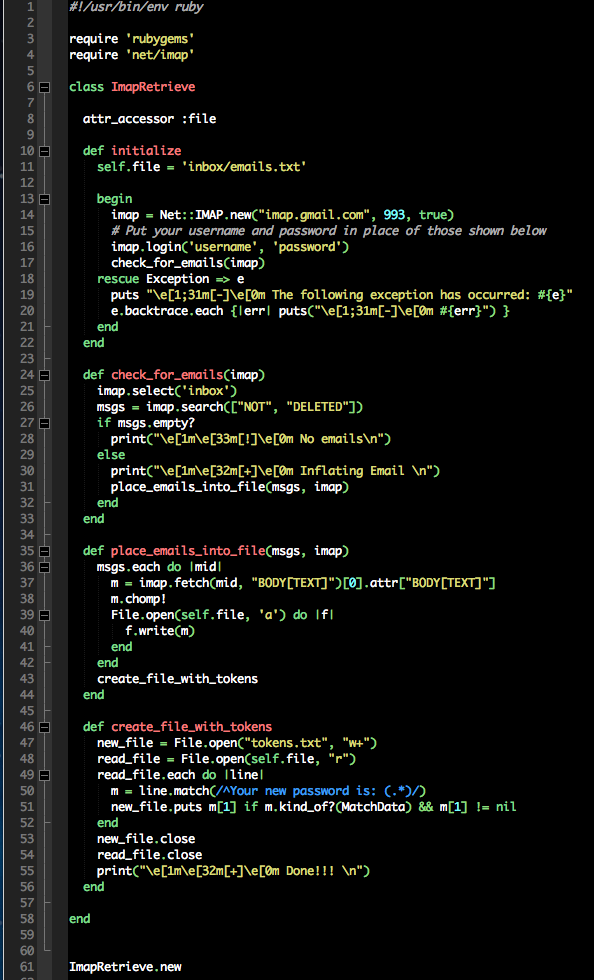The height and width of the screenshot is (980, 594).
Task: Collapse the File.open do block
Action: click(x=44, y=615)
